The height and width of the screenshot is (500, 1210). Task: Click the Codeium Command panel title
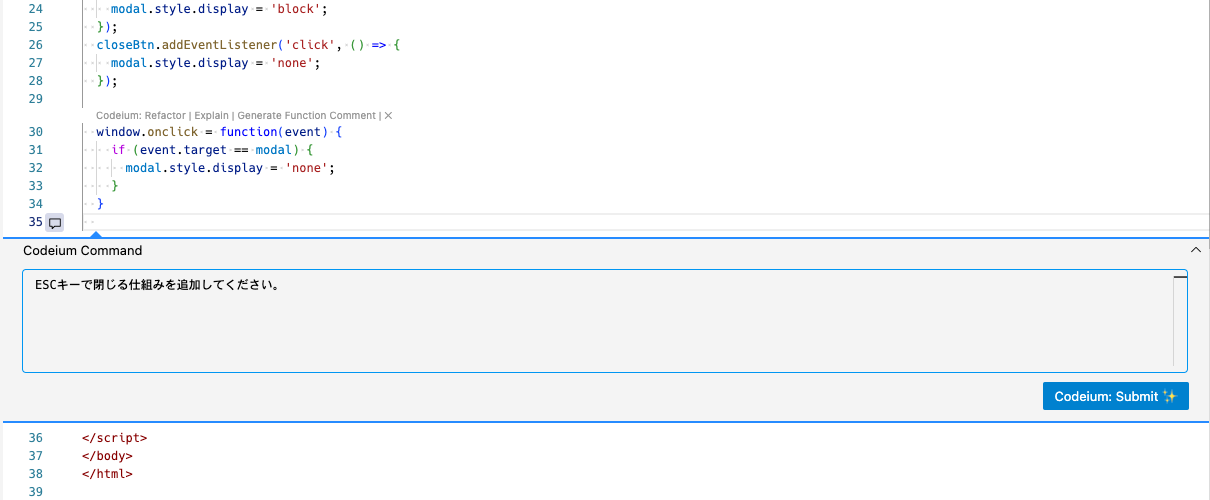pos(83,251)
